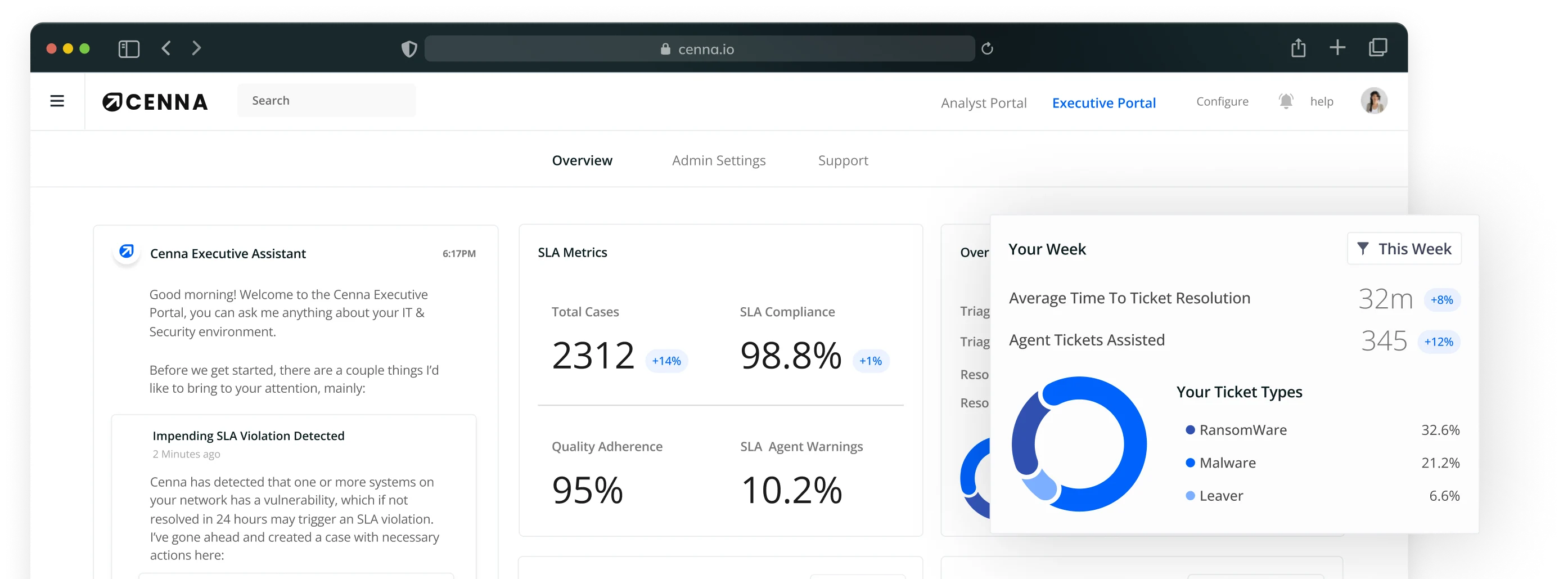This screenshot has width=1568, height=579.
Task: Click the back navigation chevron
Action: point(165,47)
